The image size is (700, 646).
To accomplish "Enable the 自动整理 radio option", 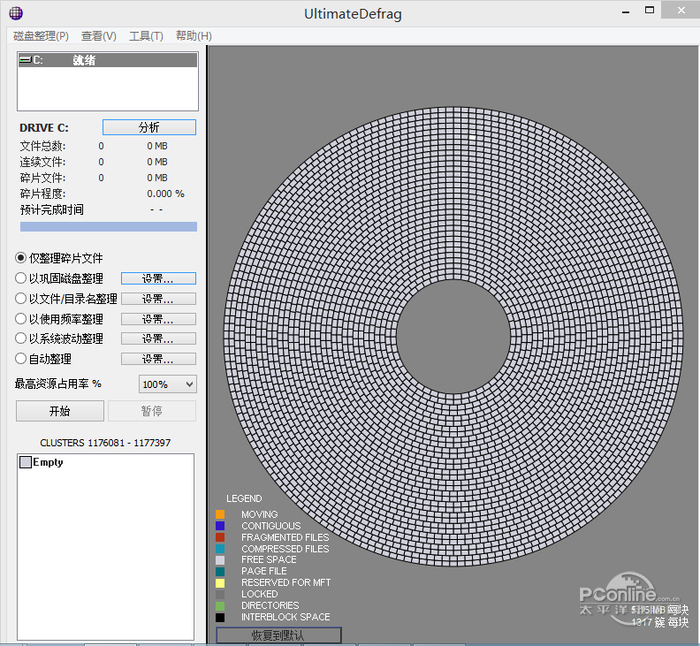I will [21, 359].
